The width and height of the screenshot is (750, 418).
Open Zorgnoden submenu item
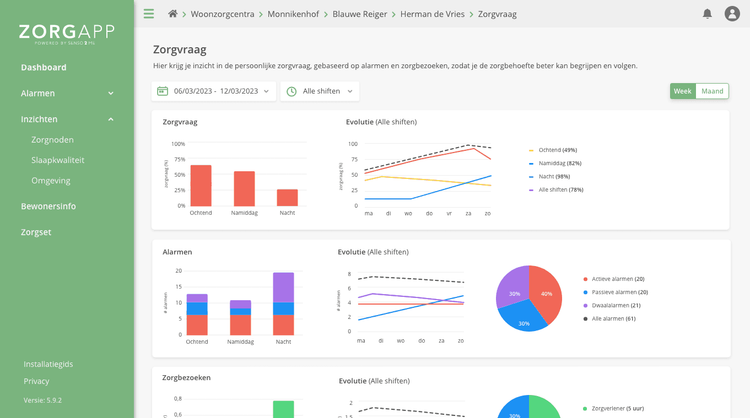[x=52, y=140]
